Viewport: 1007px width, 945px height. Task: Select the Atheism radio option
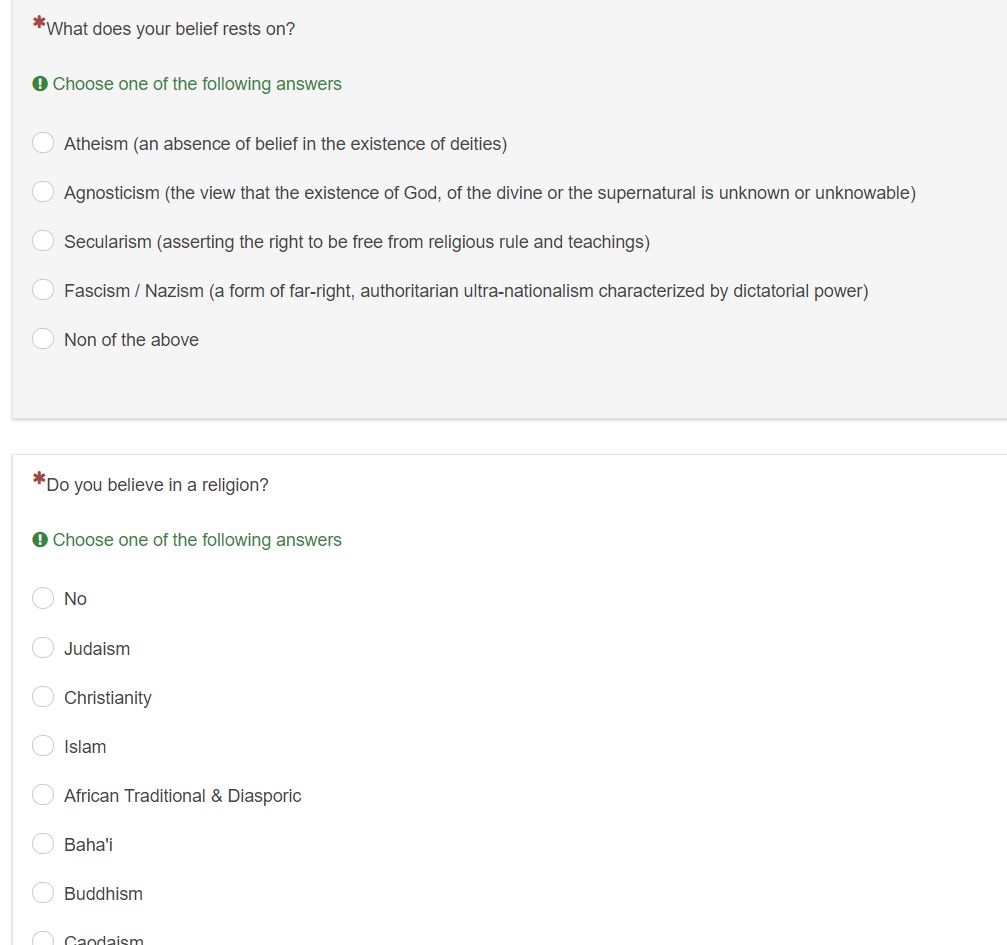pyautogui.click(x=43, y=143)
